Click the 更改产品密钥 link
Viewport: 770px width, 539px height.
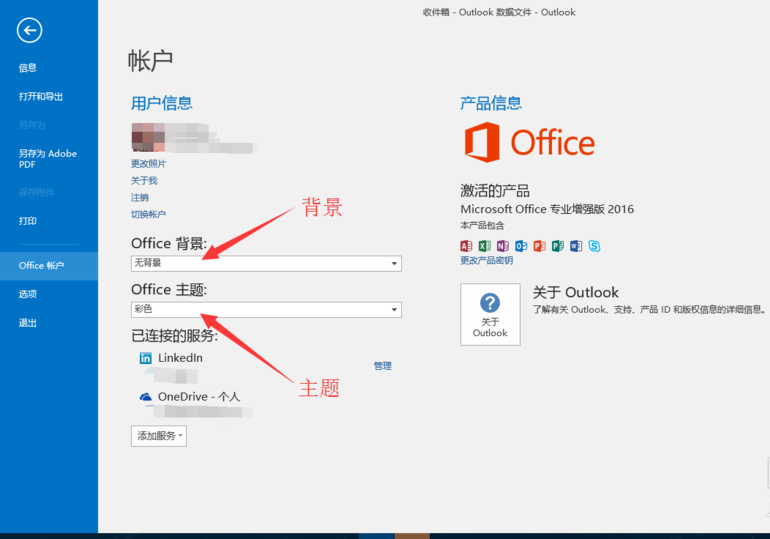pos(486,261)
